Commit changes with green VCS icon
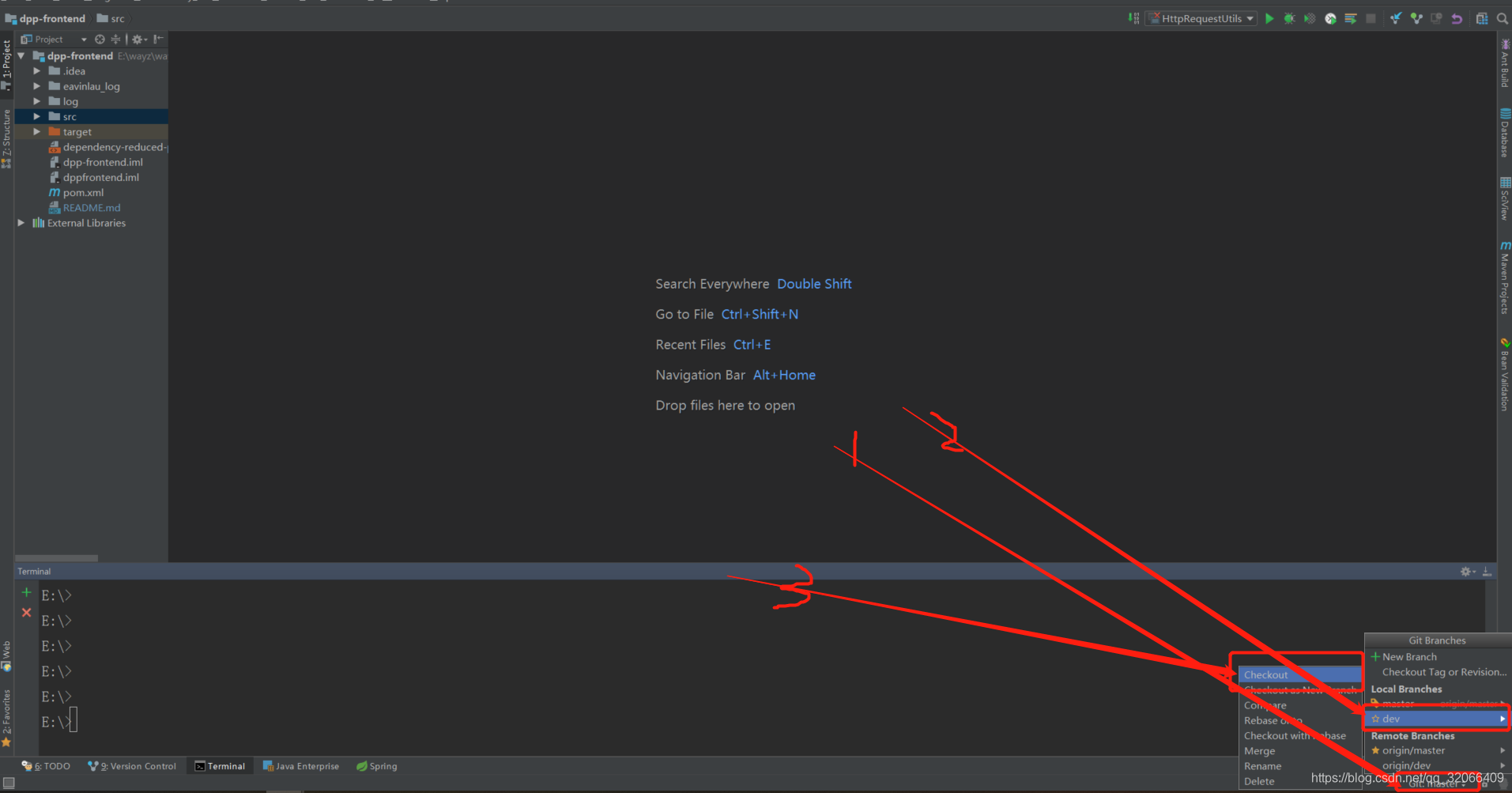Viewport: 1512px width, 793px height. point(1416,18)
